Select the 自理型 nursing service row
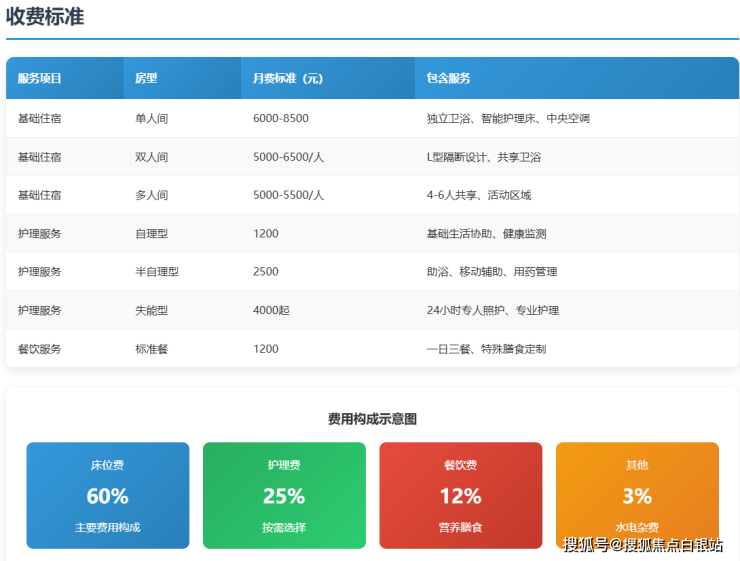The image size is (740, 561). click(151, 234)
